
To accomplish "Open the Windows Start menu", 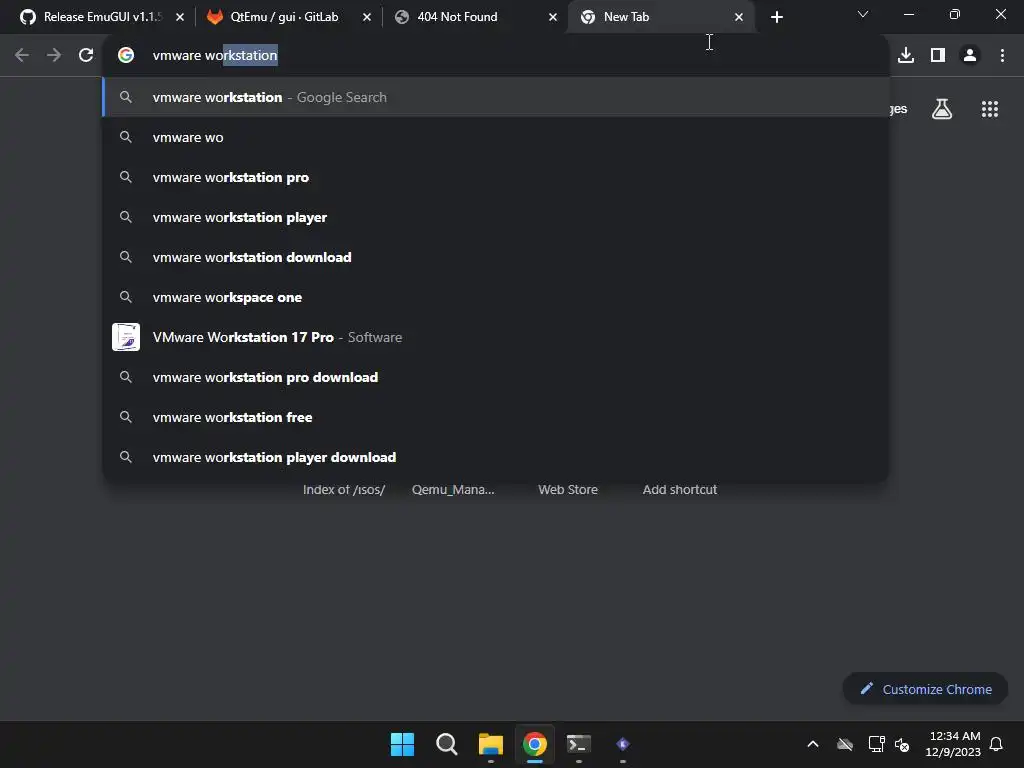I will coord(402,744).
